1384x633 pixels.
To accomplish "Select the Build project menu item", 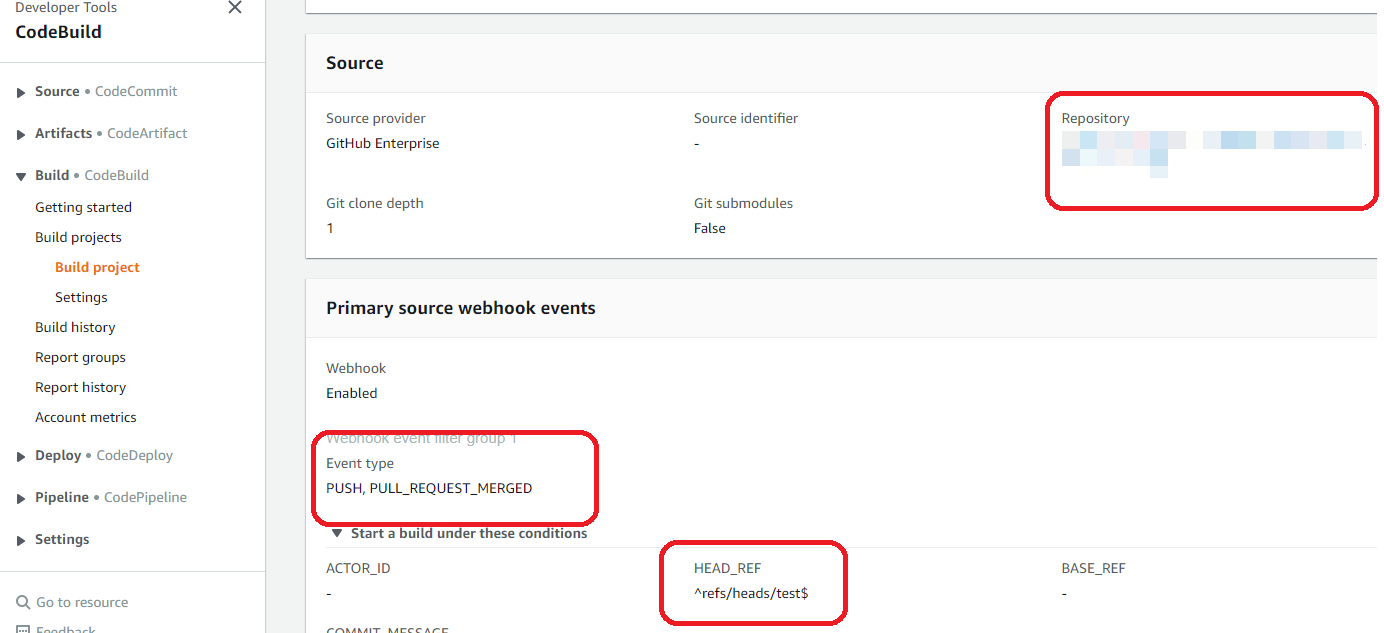I will [x=97, y=267].
